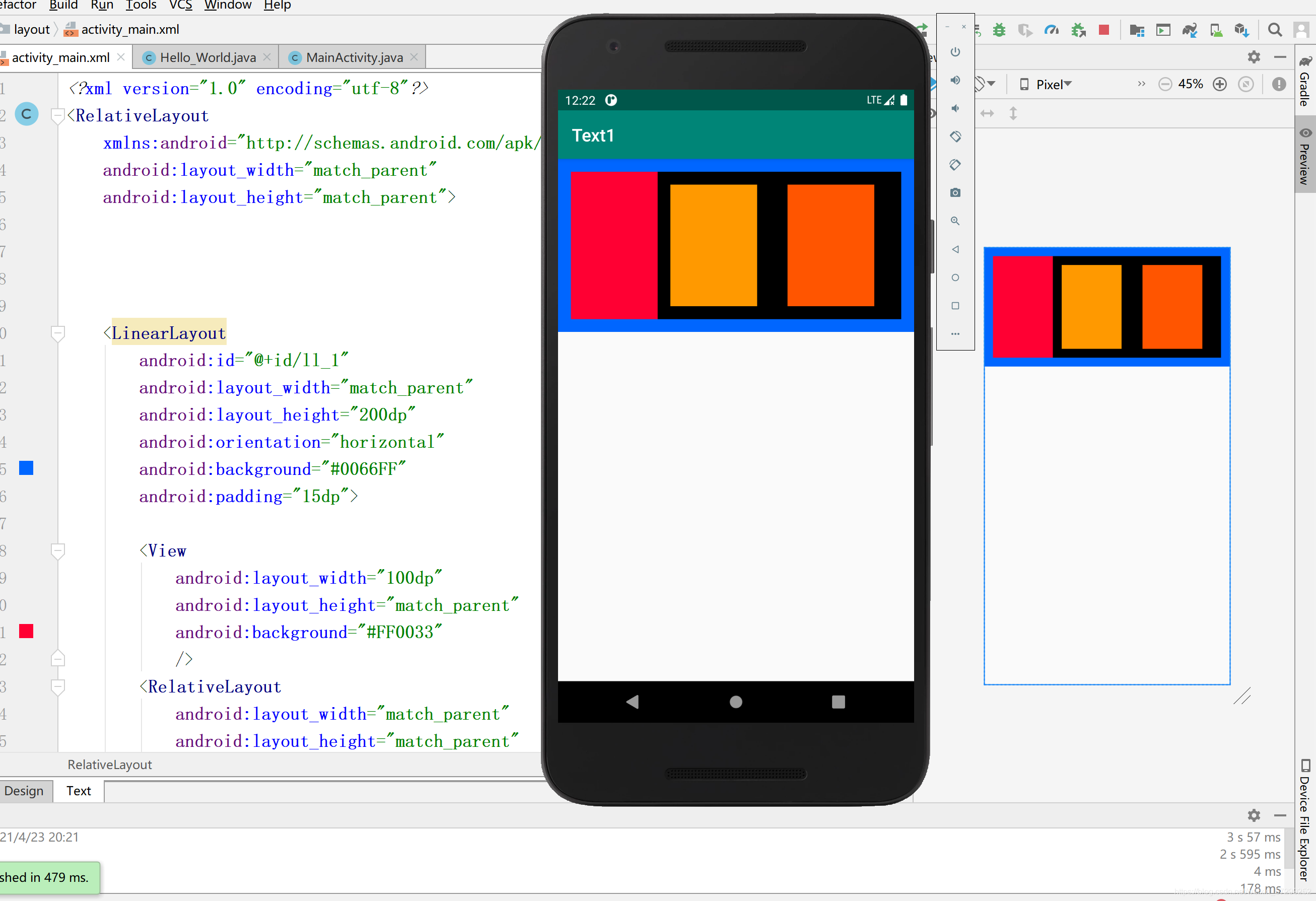Power off the emulator
Screen dimensions: 1316x901
pyautogui.click(x=956, y=51)
